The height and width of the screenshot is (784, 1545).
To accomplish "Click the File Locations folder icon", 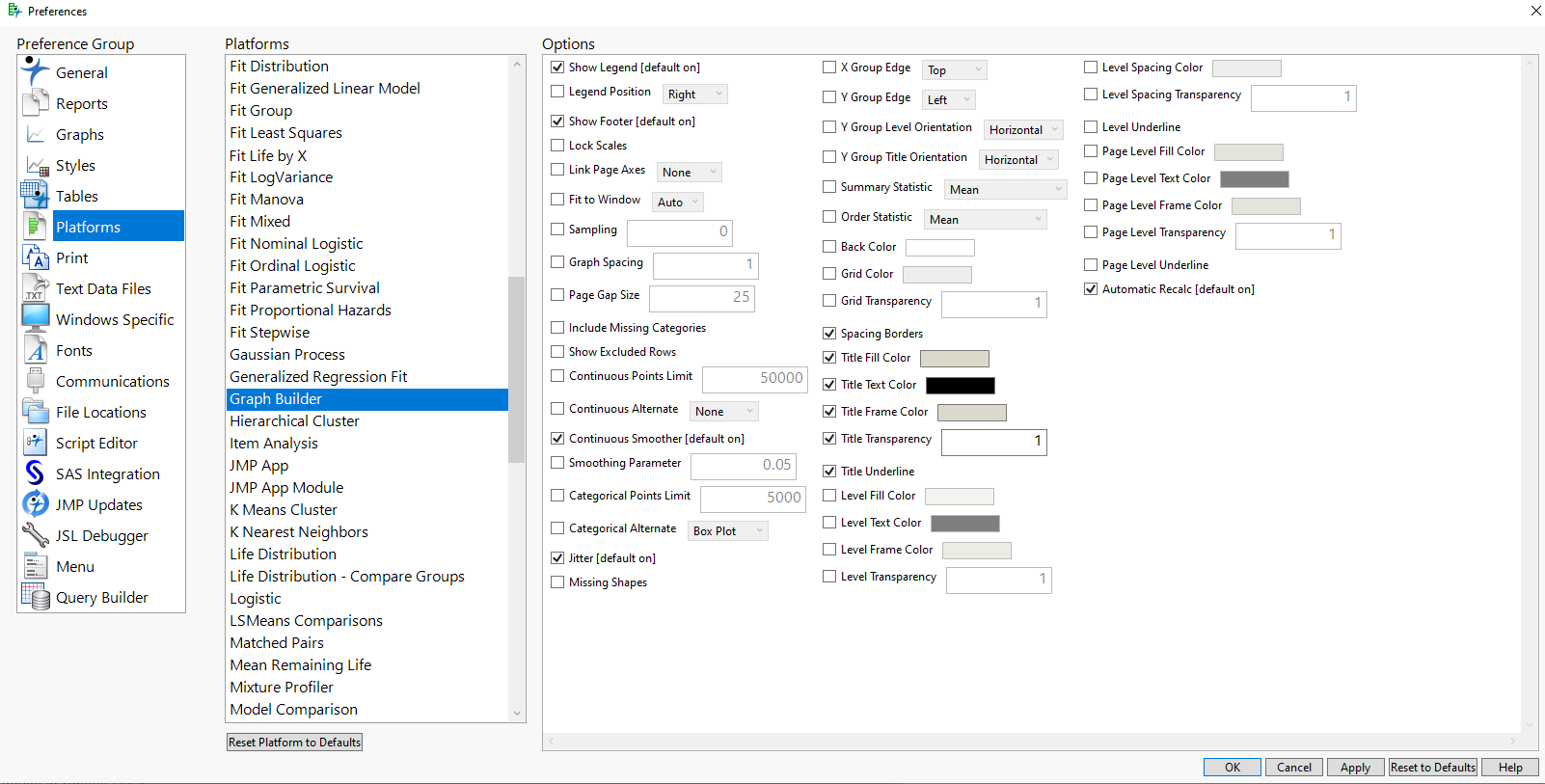I will pos(36,412).
